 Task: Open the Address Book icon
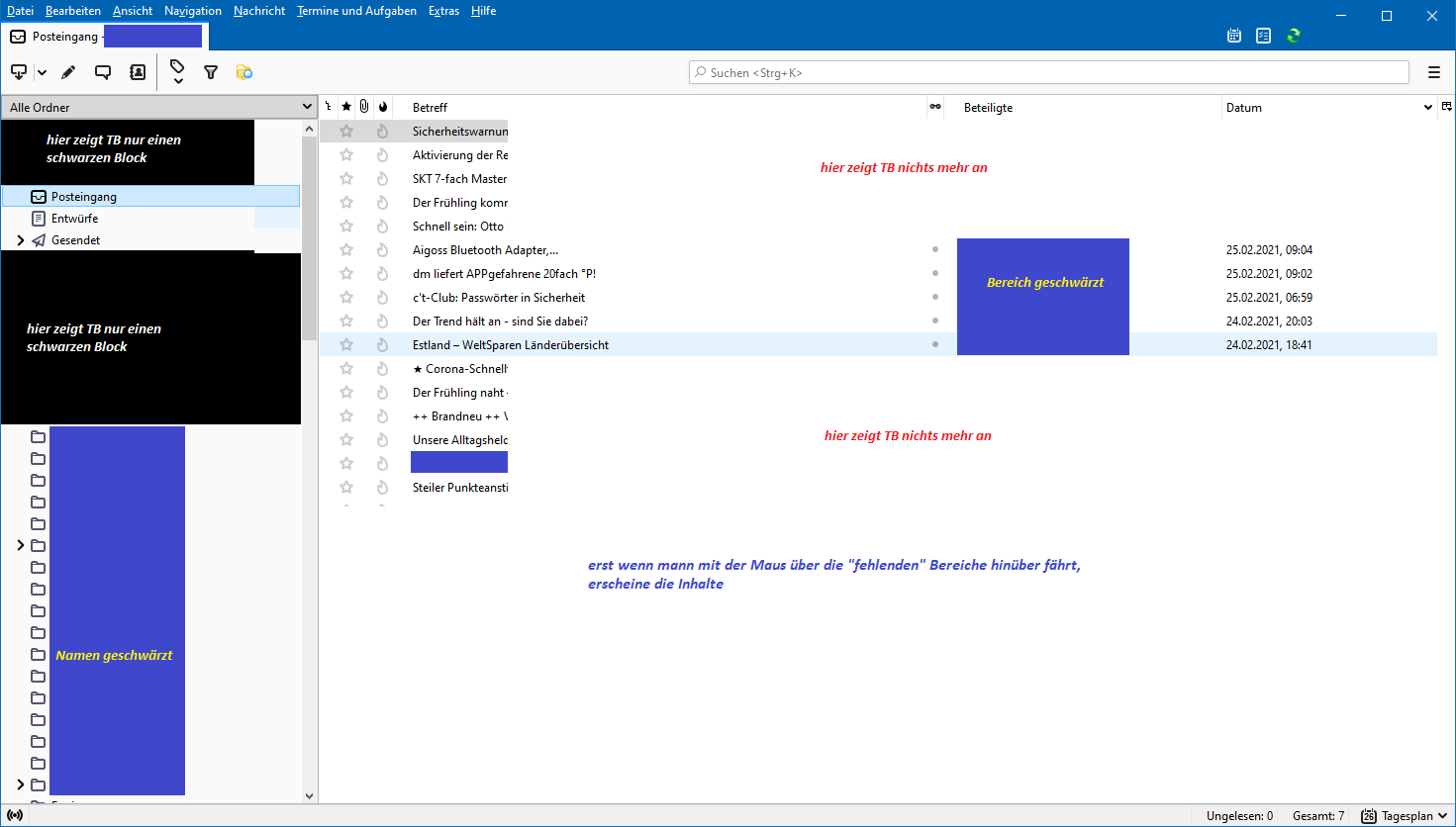tap(138, 72)
